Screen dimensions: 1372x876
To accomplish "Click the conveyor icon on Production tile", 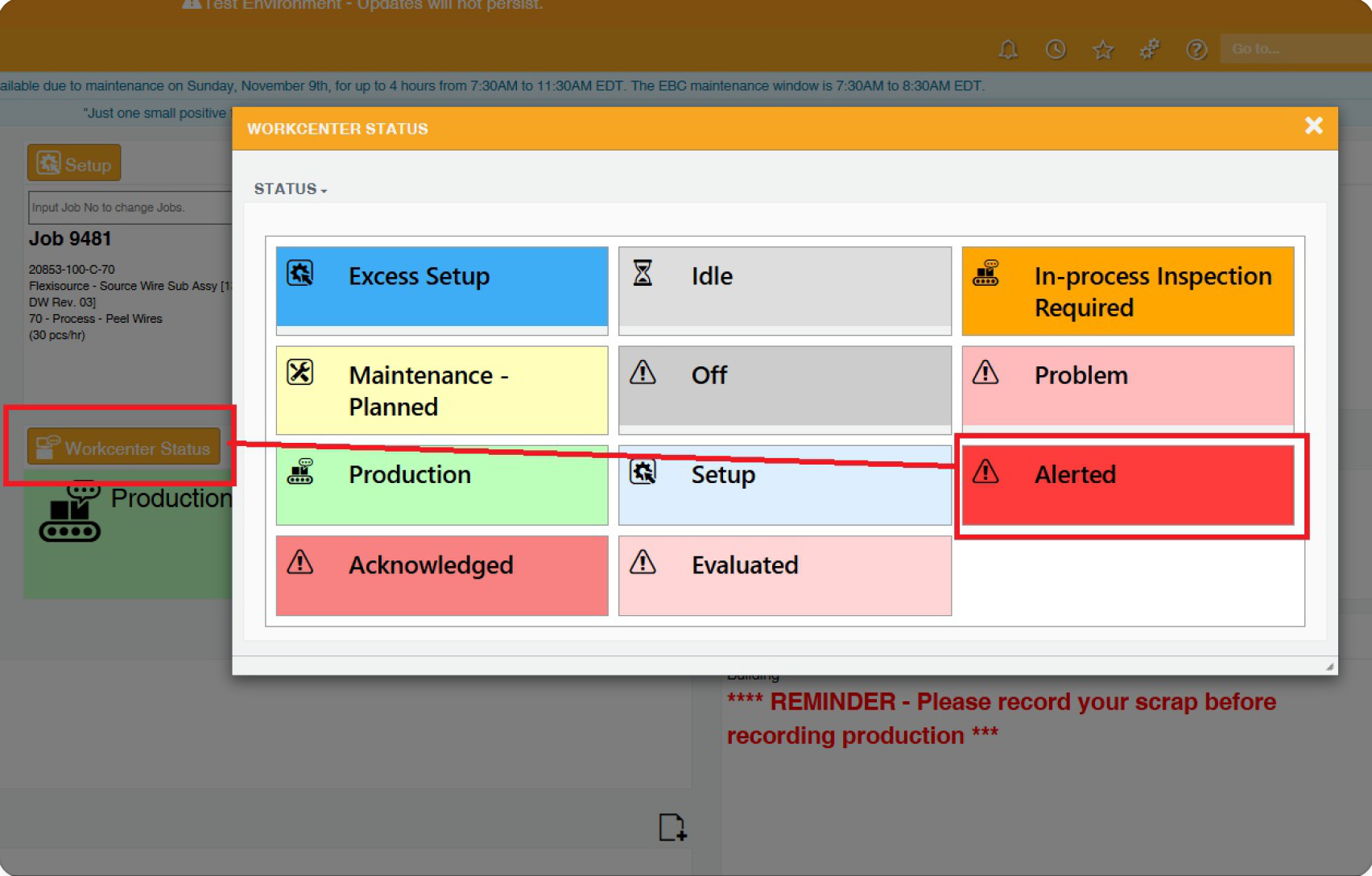I will 300,471.
